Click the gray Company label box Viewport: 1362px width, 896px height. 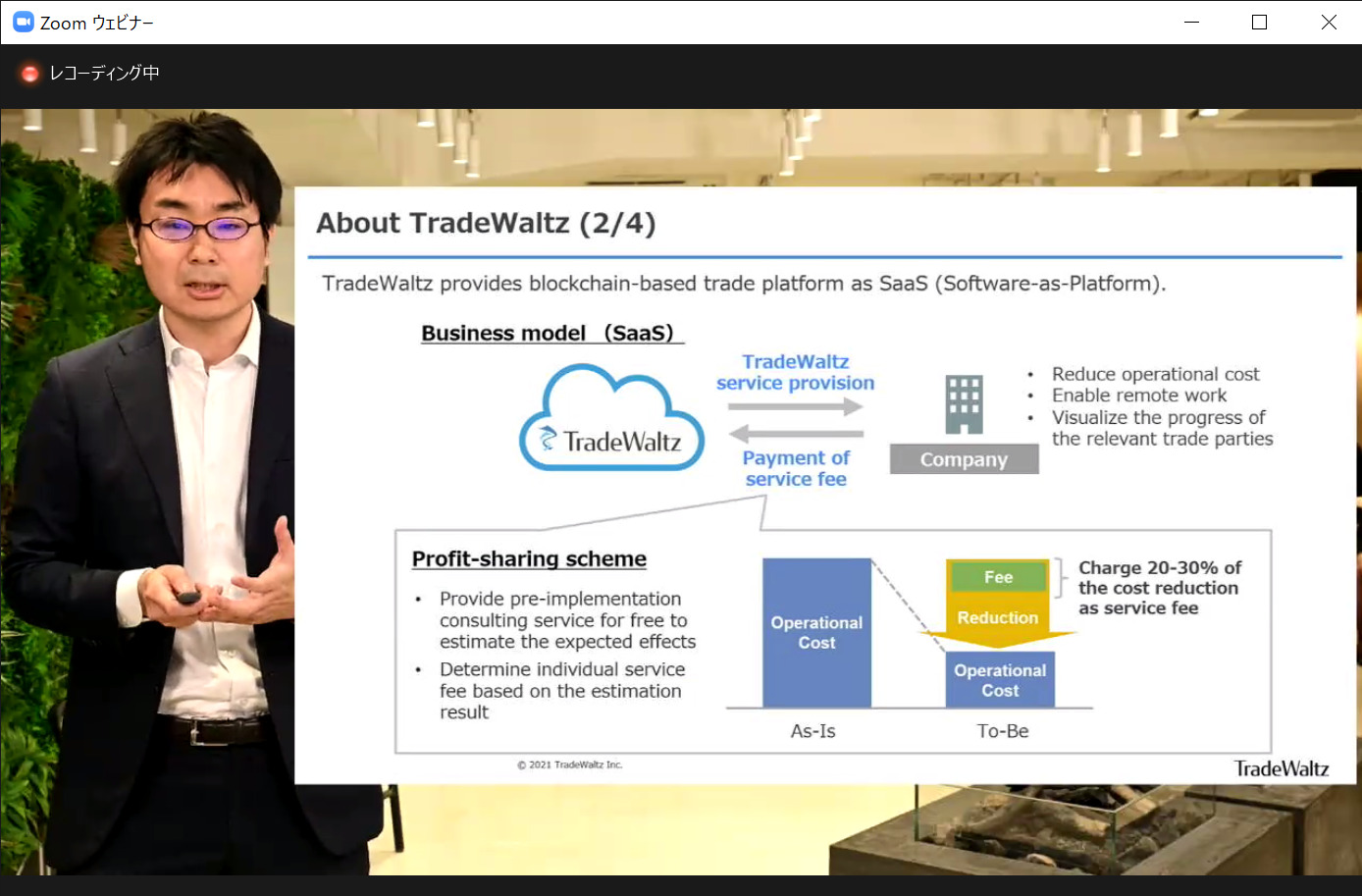tap(964, 459)
